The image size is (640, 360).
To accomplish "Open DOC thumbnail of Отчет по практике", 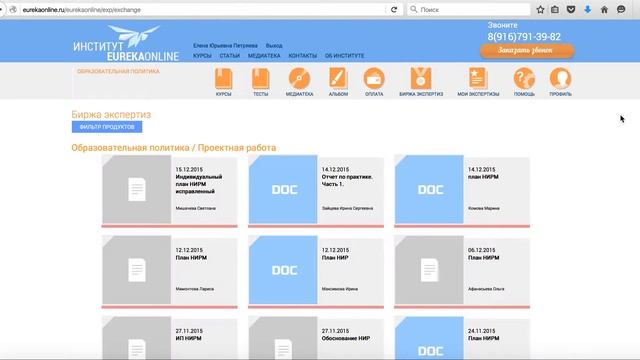I will 283,189.
